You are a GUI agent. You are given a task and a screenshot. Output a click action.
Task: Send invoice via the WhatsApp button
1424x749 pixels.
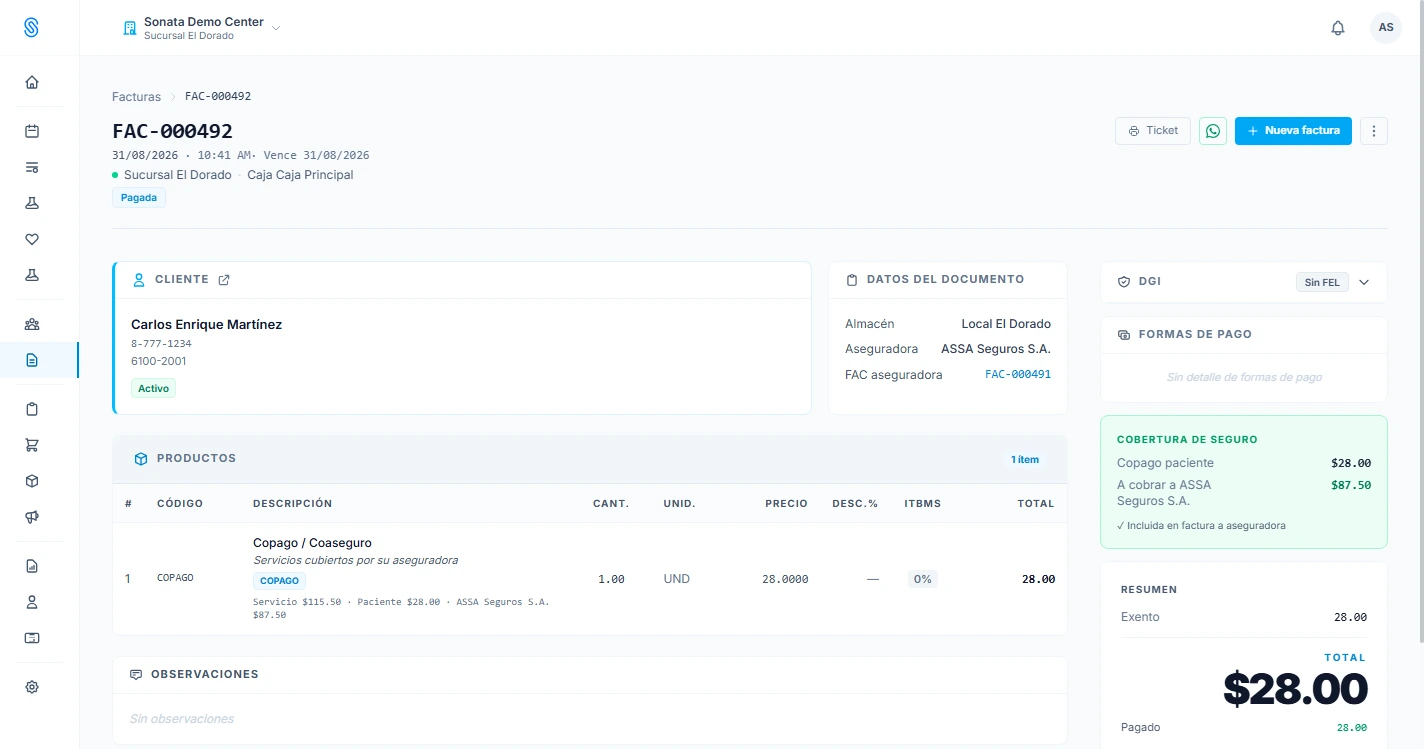click(1213, 131)
